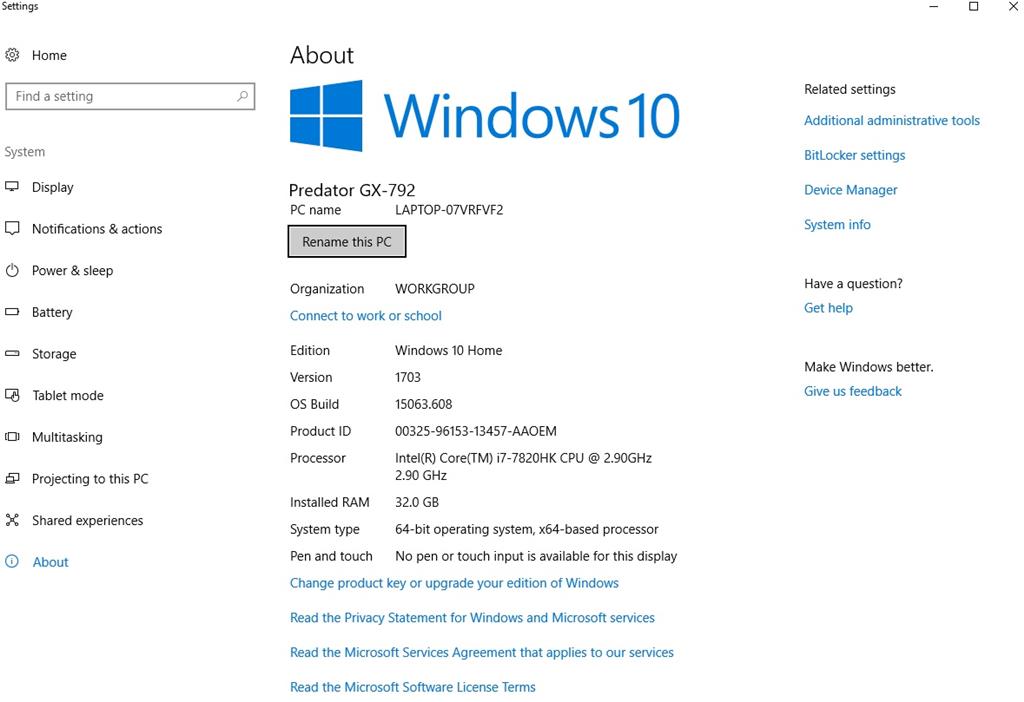1024x702 pixels.
Task: Click the Installed RAM value 32.0 GB
Action: pos(417,502)
